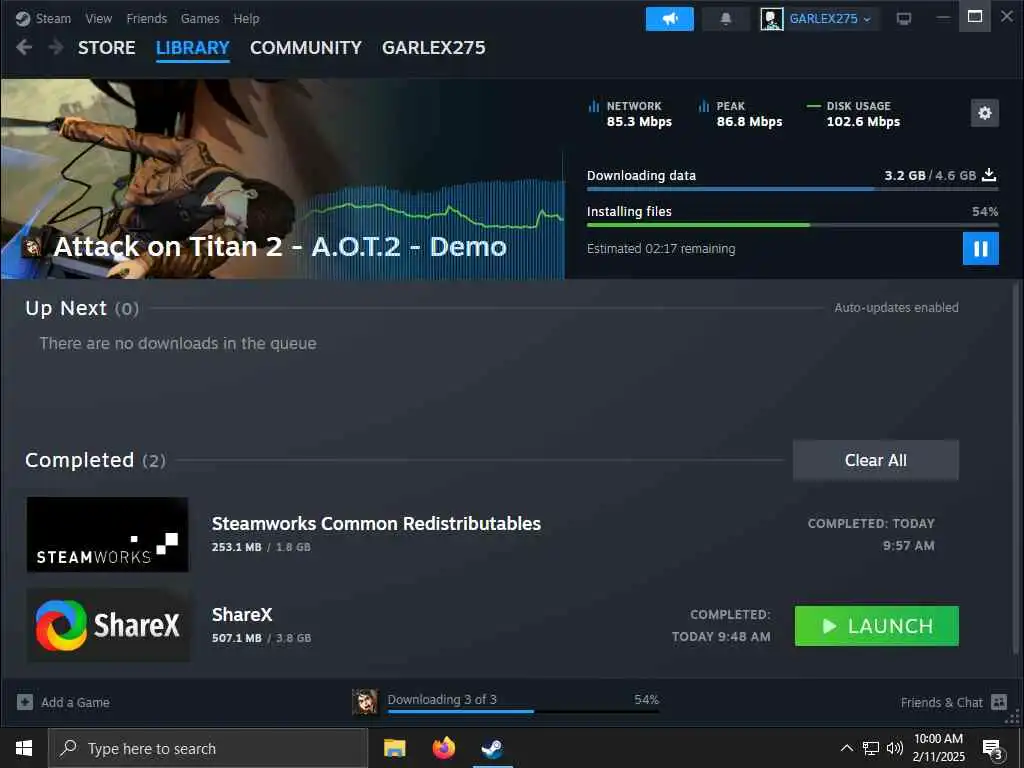Click the ShareX logo thumbnail
Viewport: 1024px width, 768px height.
(108, 626)
